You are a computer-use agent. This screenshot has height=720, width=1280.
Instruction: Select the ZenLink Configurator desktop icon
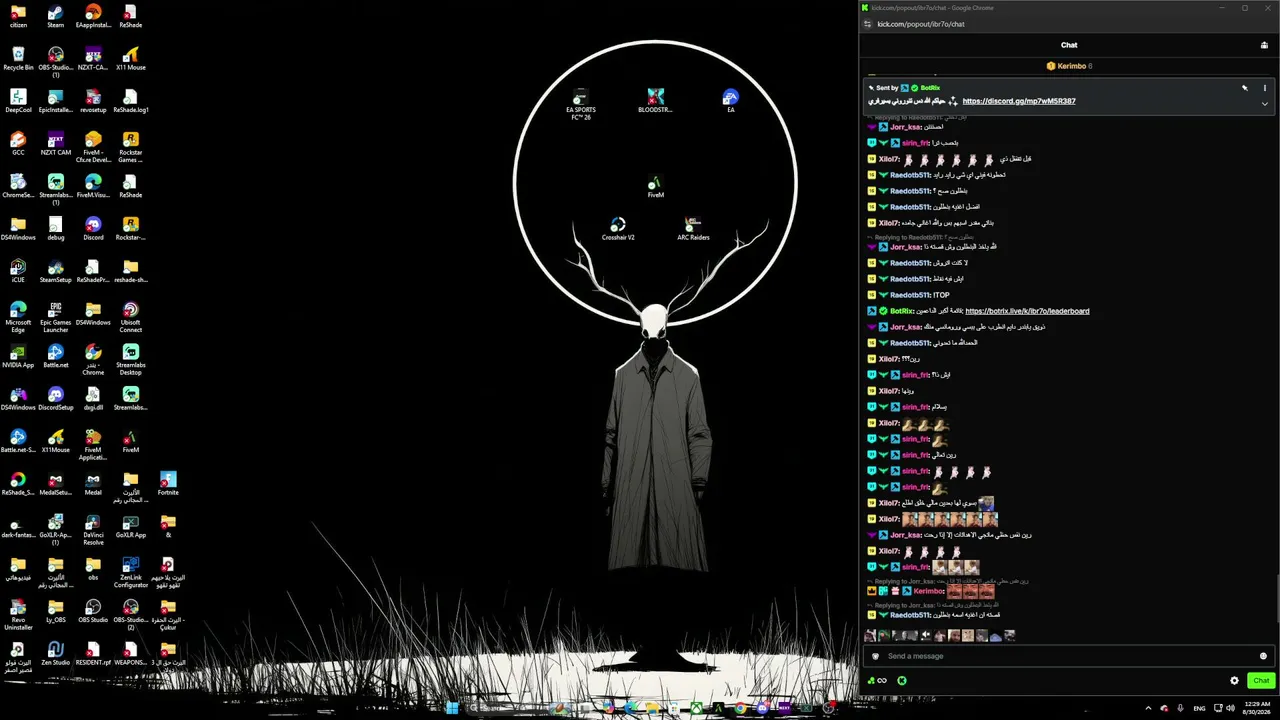tap(131, 572)
